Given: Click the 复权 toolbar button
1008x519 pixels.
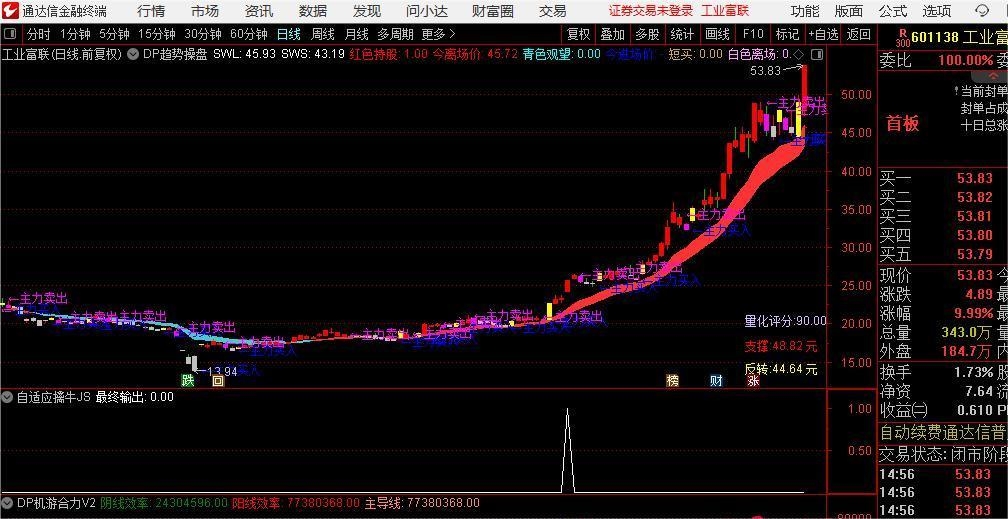Looking at the screenshot, I should point(578,34).
